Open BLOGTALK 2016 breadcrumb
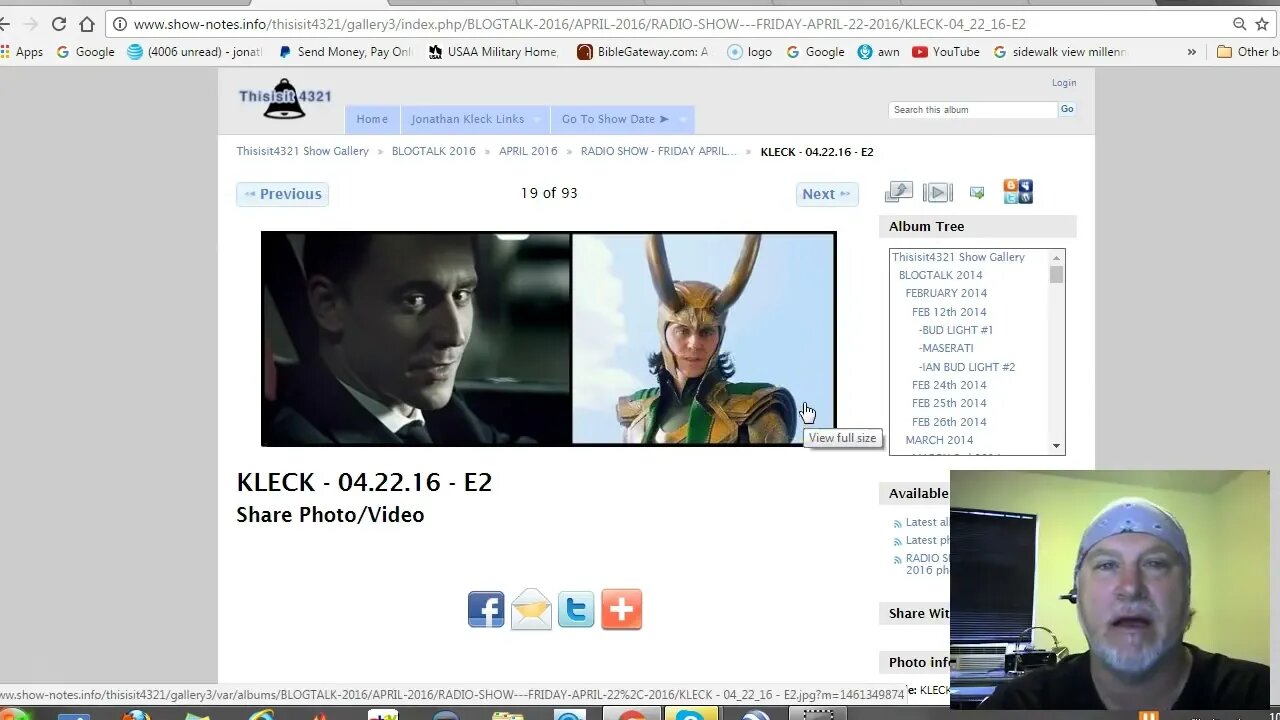This screenshot has height=720, width=1280. pos(434,152)
